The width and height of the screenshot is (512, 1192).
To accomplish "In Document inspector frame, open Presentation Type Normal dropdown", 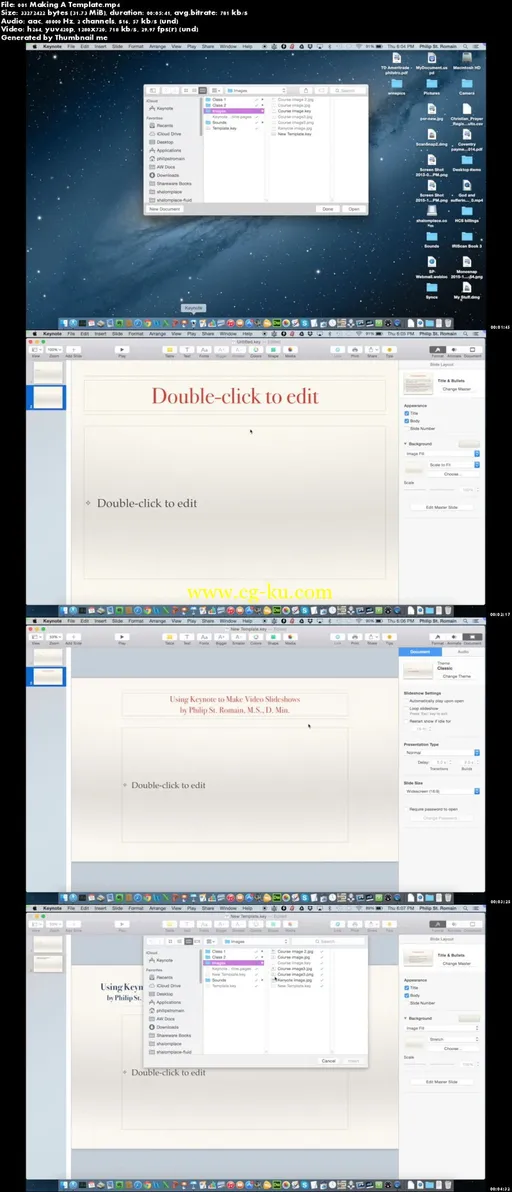I will [443, 752].
